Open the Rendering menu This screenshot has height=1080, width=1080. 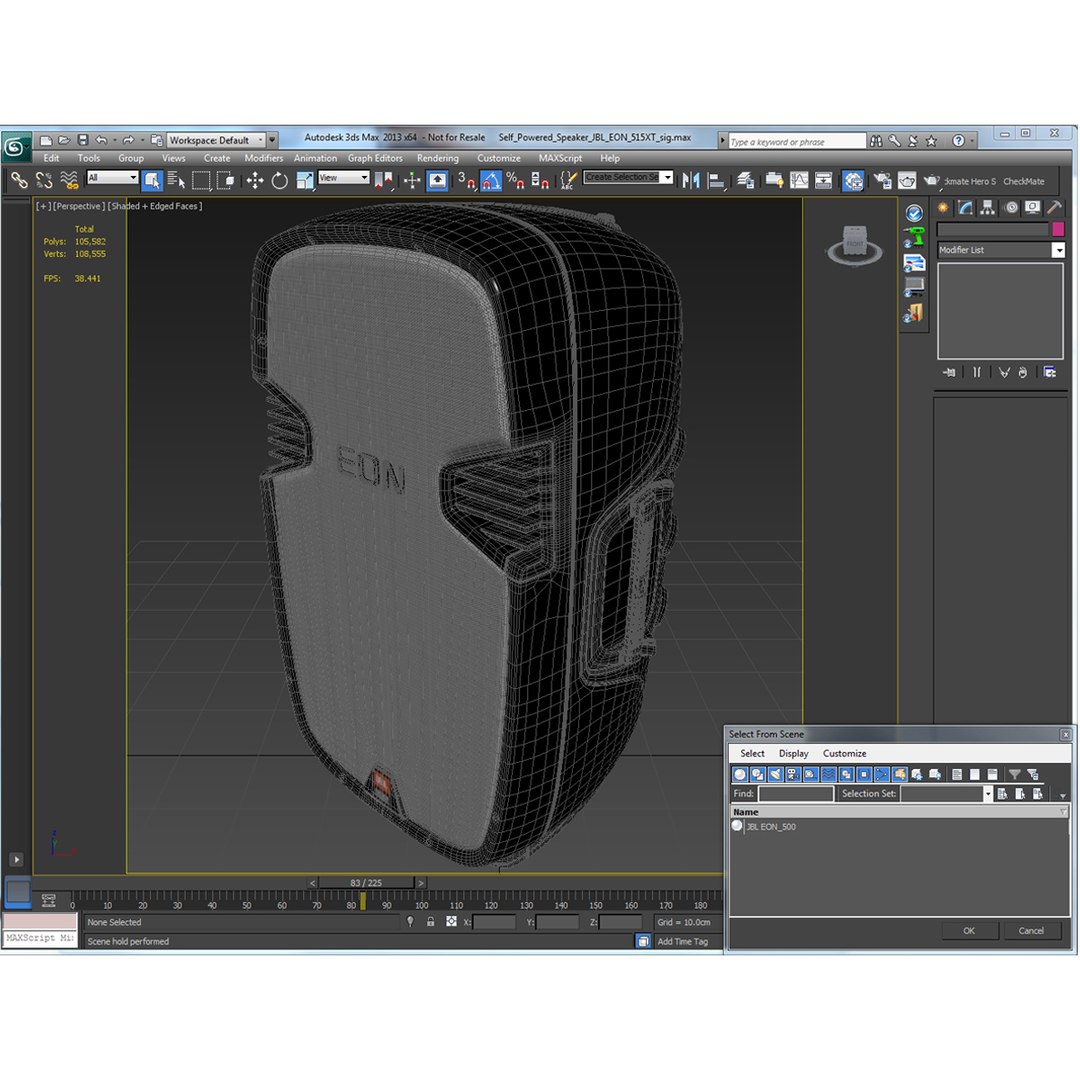[x=438, y=158]
